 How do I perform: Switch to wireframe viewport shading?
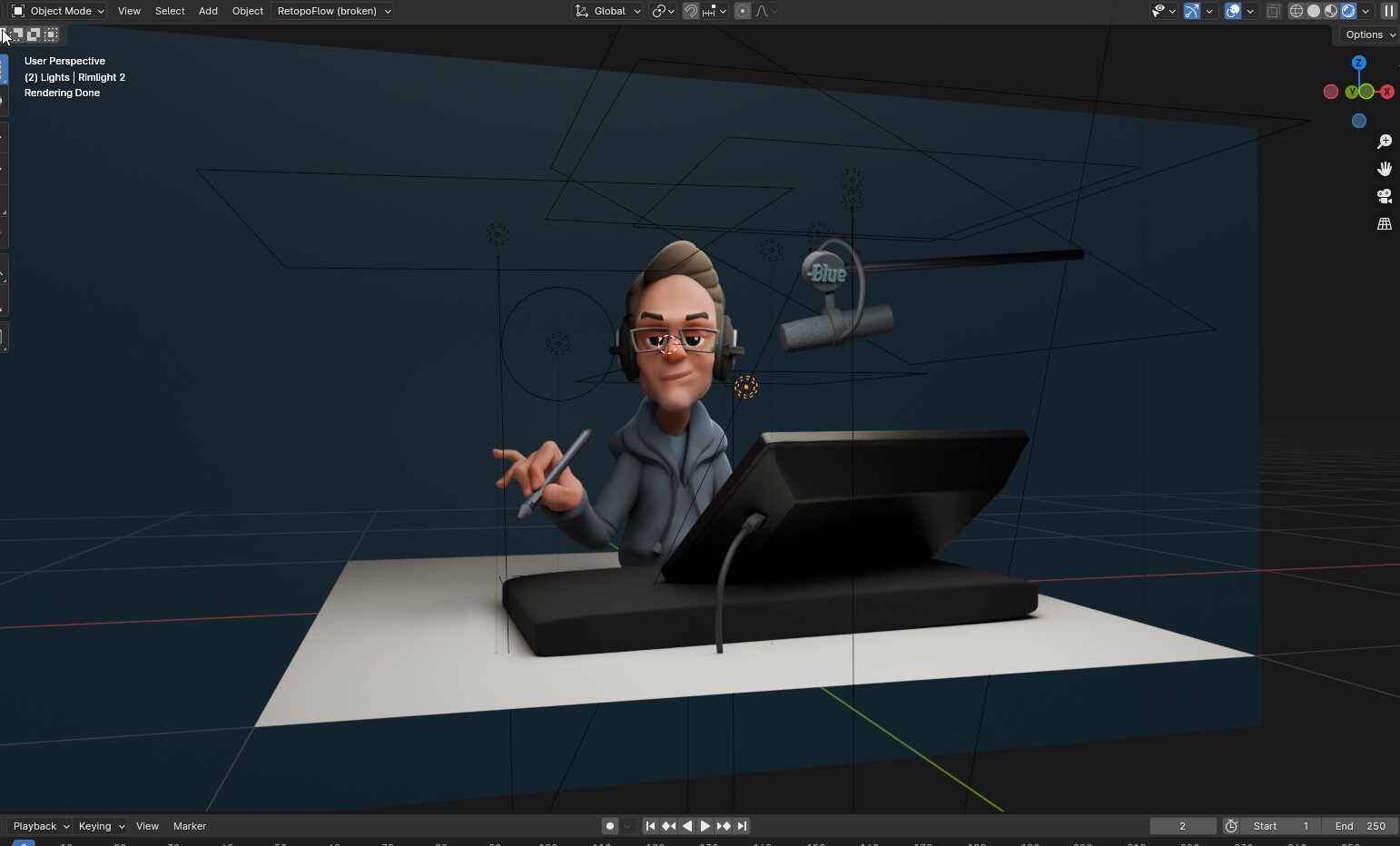click(x=1296, y=11)
